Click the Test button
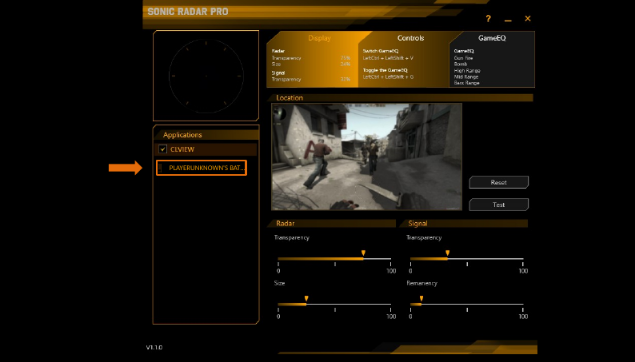This screenshot has height=362, width=635. 499,204
